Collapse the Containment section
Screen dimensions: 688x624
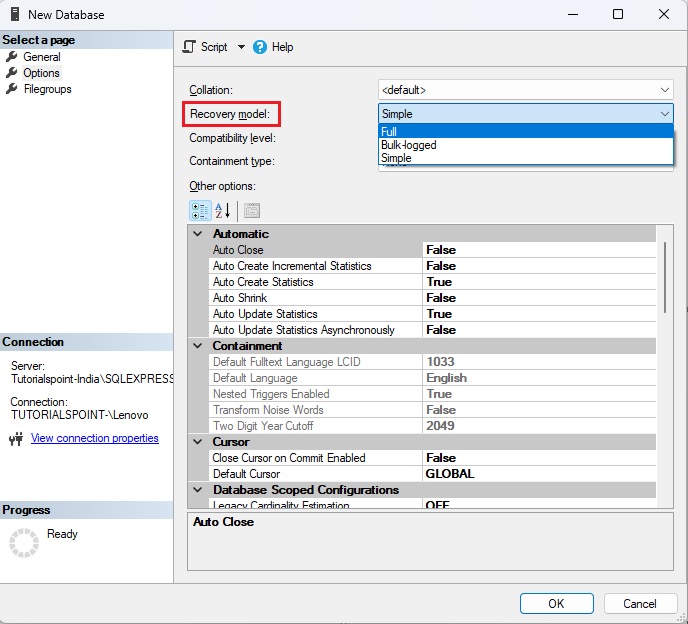click(x=198, y=346)
